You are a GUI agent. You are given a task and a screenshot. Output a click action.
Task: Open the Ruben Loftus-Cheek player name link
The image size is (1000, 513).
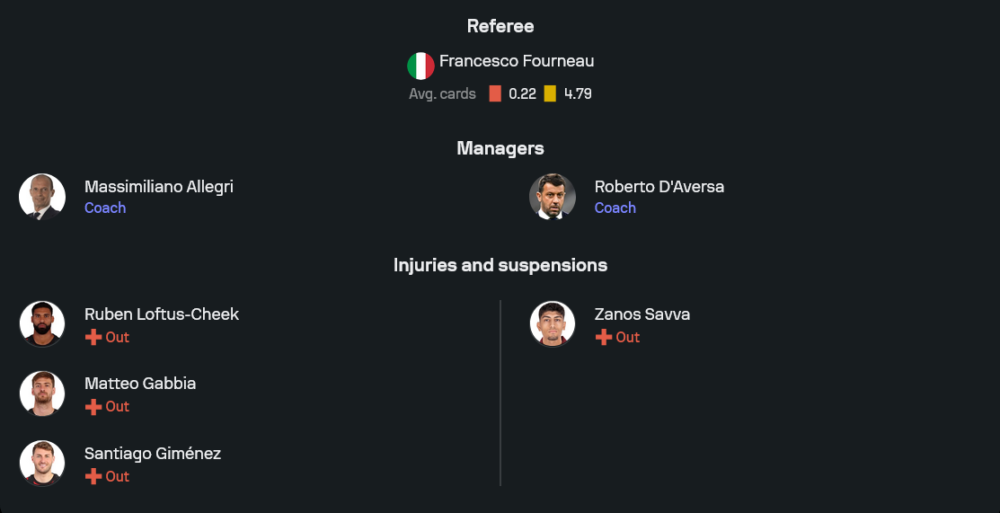point(162,314)
